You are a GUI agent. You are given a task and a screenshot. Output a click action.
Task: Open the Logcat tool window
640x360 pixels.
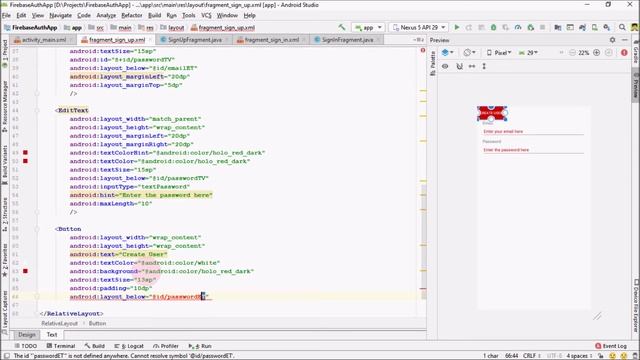pyautogui.click(x=129, y=346)
